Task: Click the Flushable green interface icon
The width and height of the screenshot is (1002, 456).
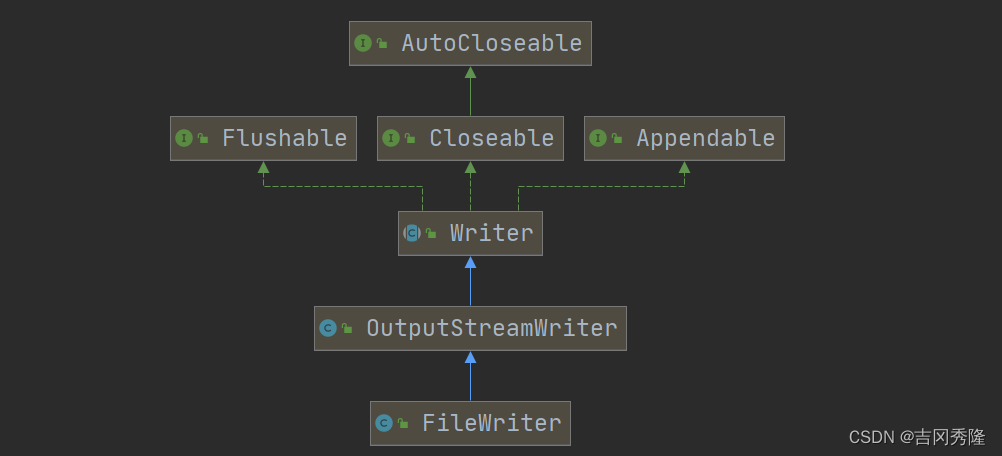Action: point(183,138)
